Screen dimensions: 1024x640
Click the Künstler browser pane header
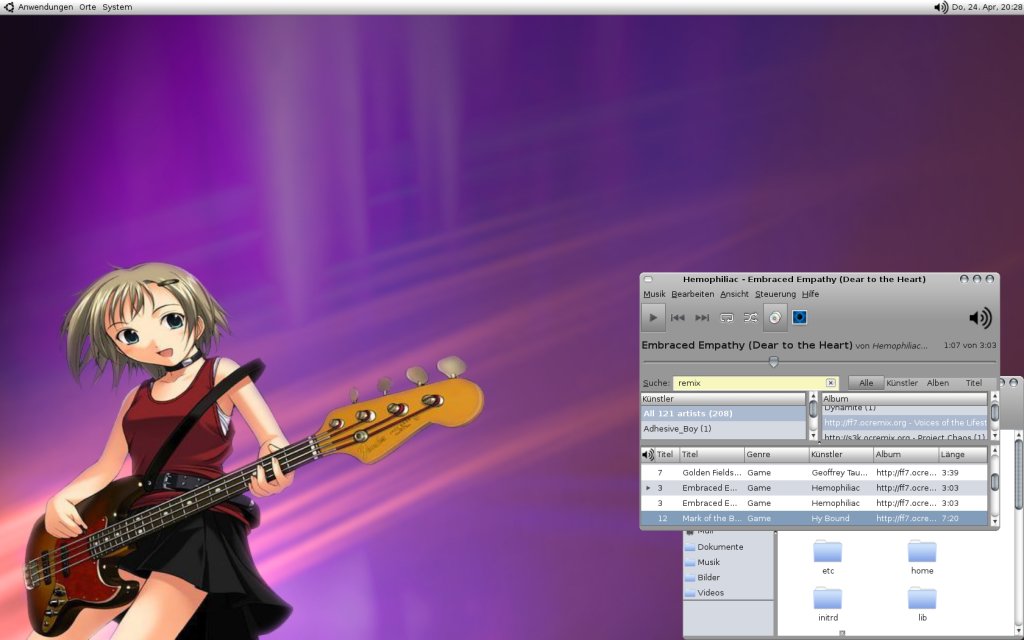click(x=723, y=399)
